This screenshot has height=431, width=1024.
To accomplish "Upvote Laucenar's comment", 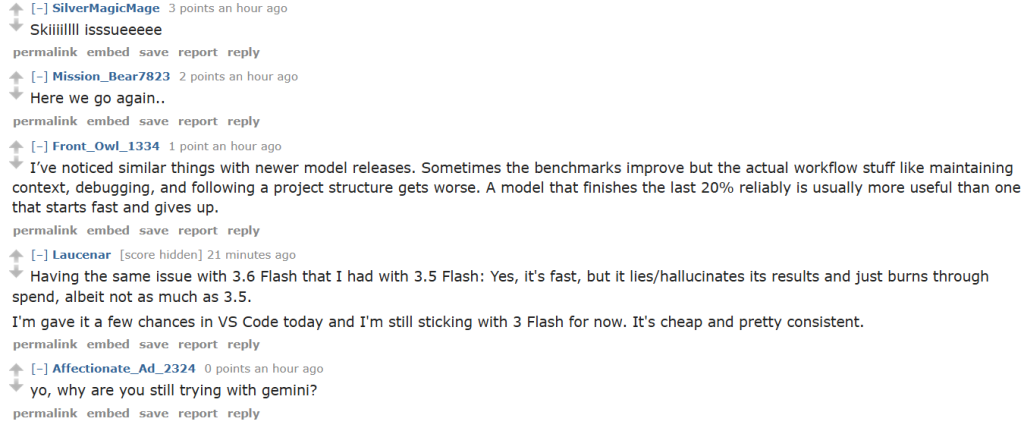I will [17, 257].
